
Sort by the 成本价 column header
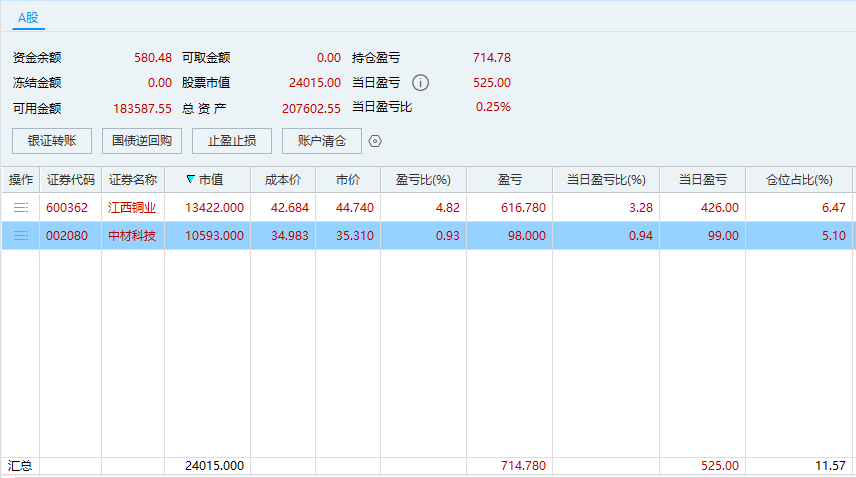pos(282,180)
